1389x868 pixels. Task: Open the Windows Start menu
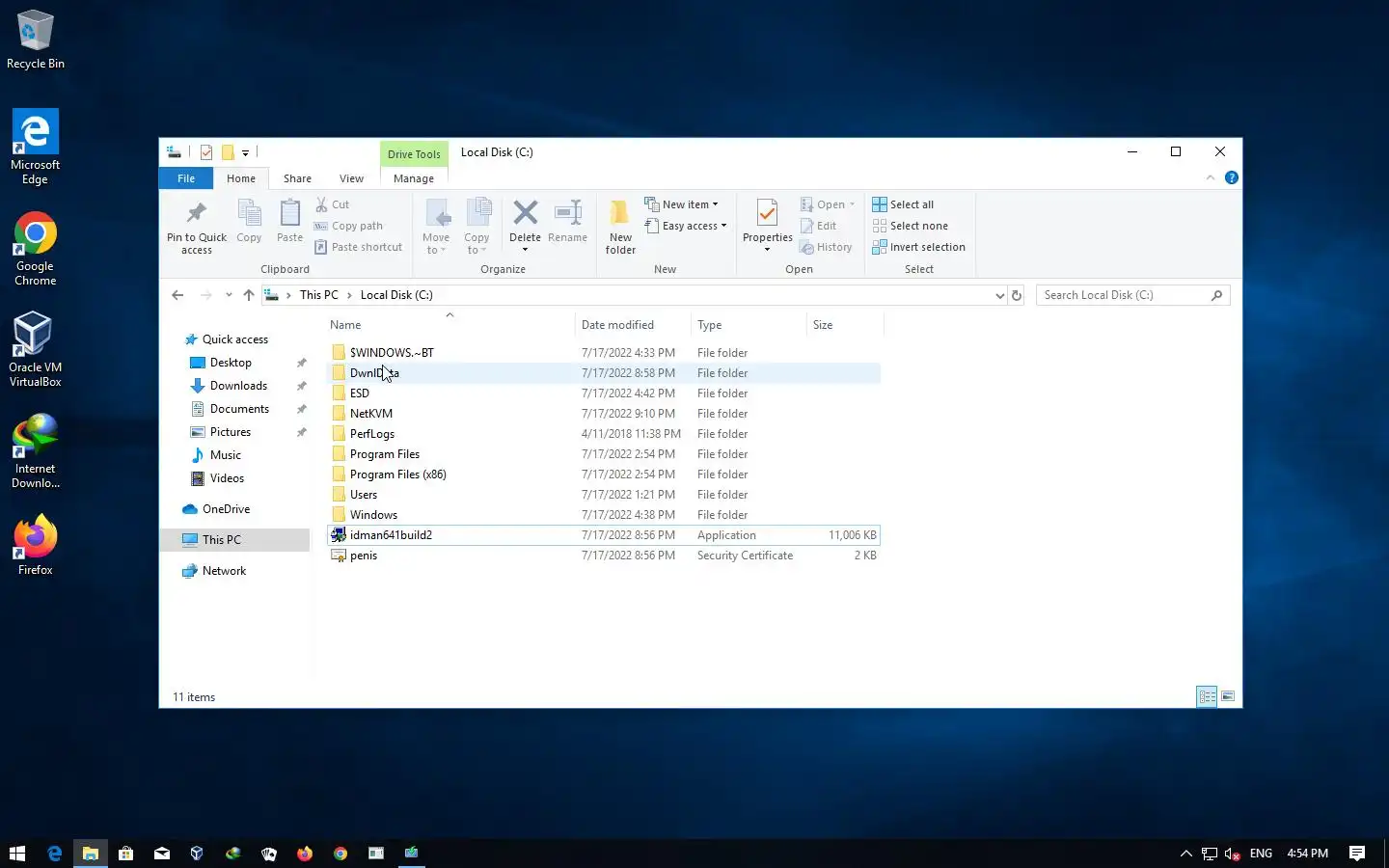tap(17, 853)
